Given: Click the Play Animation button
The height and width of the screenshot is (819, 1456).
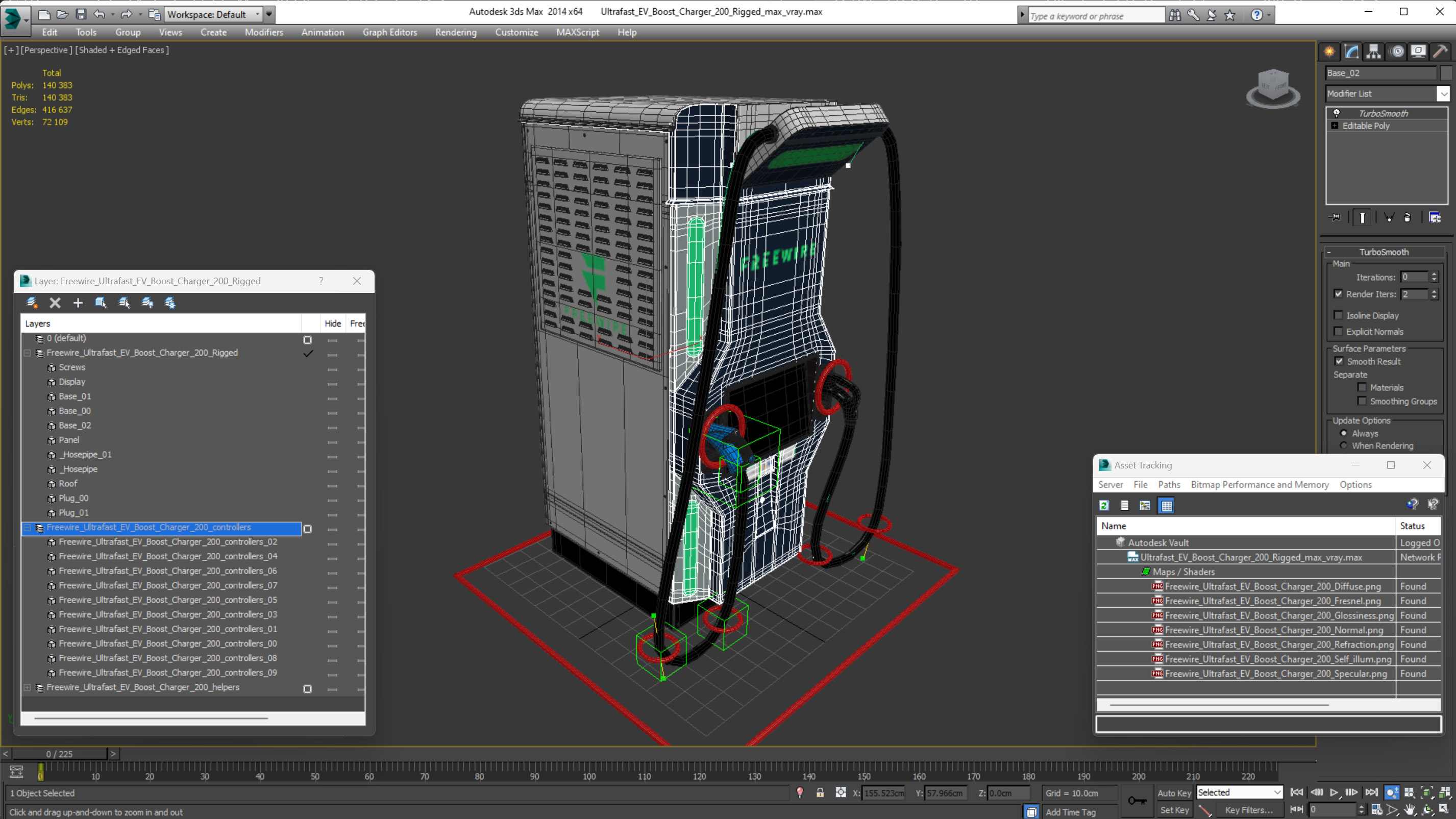Looking at the screenshot, I should pos(1334,792).
